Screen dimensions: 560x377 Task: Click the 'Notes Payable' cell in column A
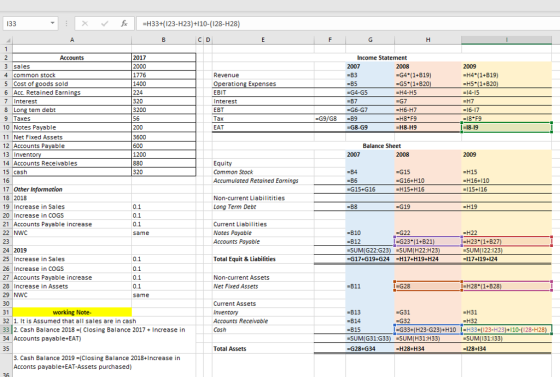coord(72,127)
